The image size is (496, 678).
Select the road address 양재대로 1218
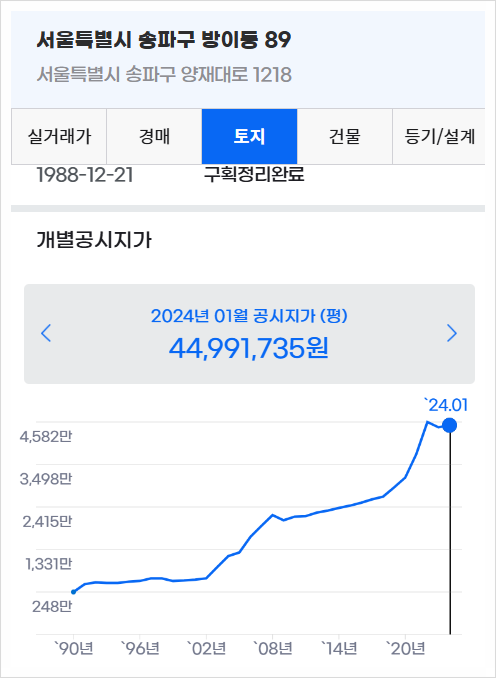(x=236, y=75)
